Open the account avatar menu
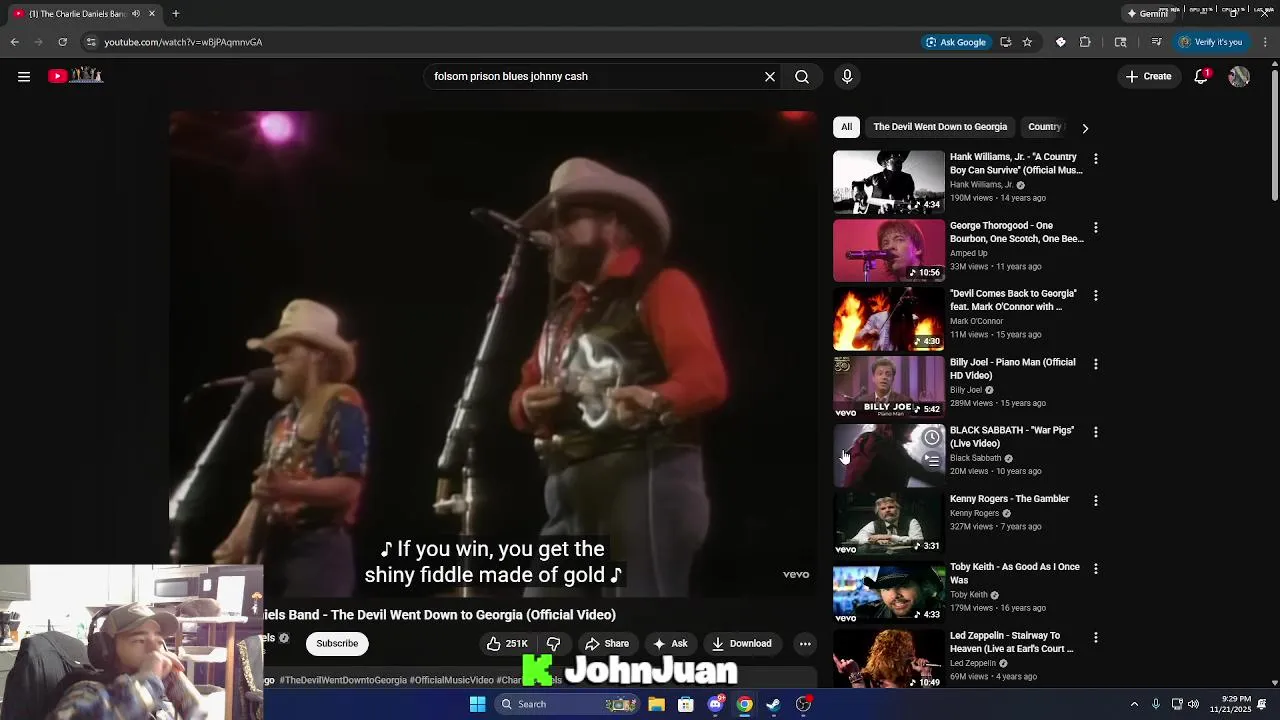 [1239, 76]
